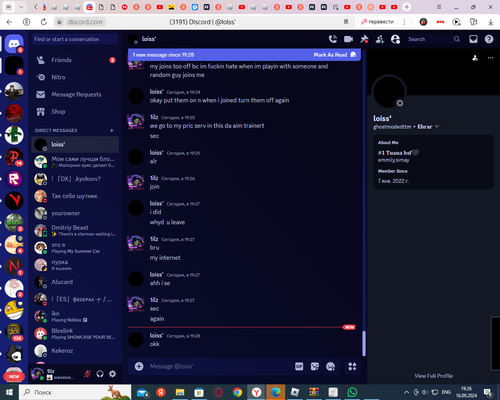This screenshot has width=500, height=400.
Task: Open DM with Dmitriy Beast
Action: coord(75,230)
